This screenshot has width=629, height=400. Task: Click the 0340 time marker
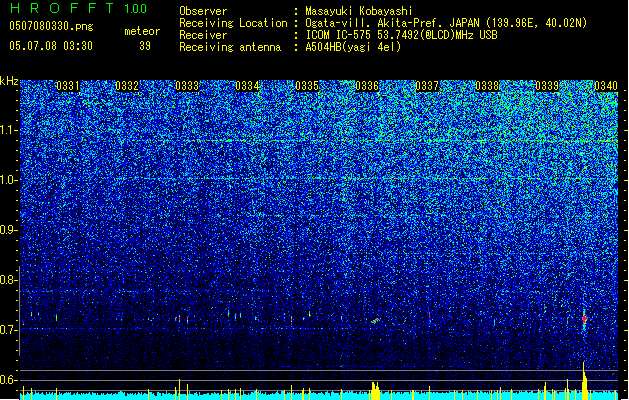pos(606,86)
